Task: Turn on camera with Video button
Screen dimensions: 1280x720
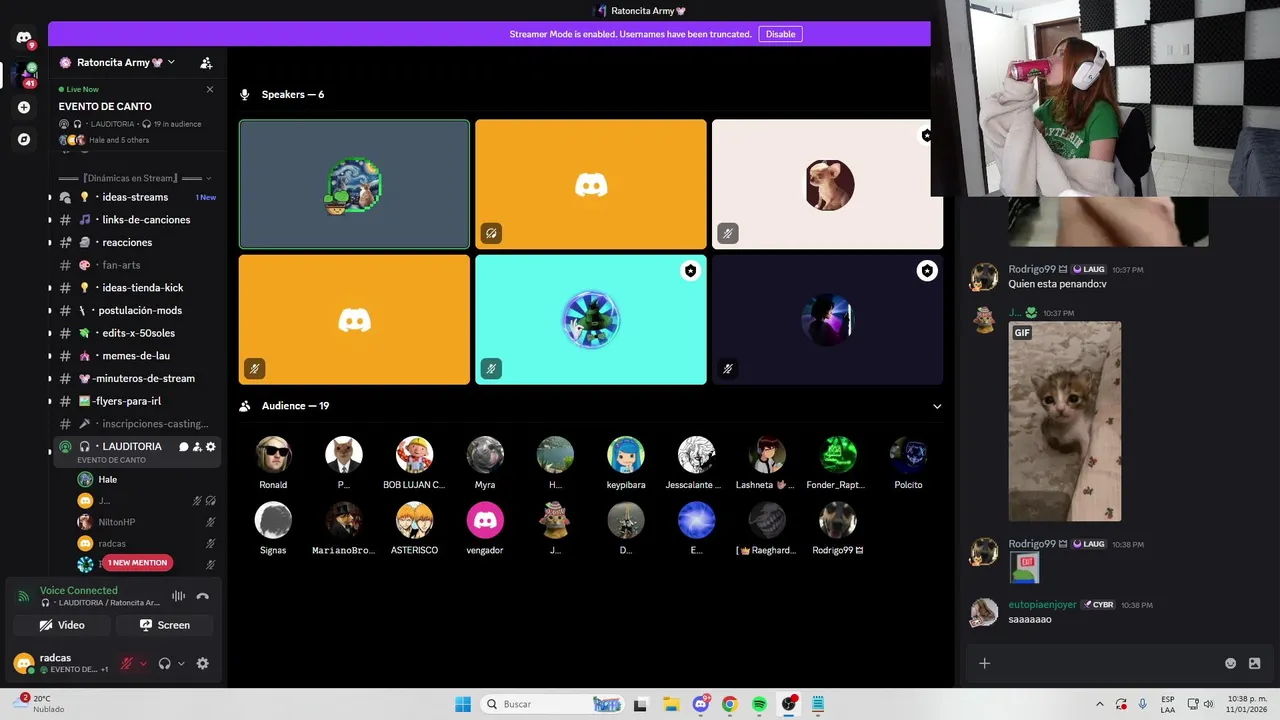Action: coord(61,625)
